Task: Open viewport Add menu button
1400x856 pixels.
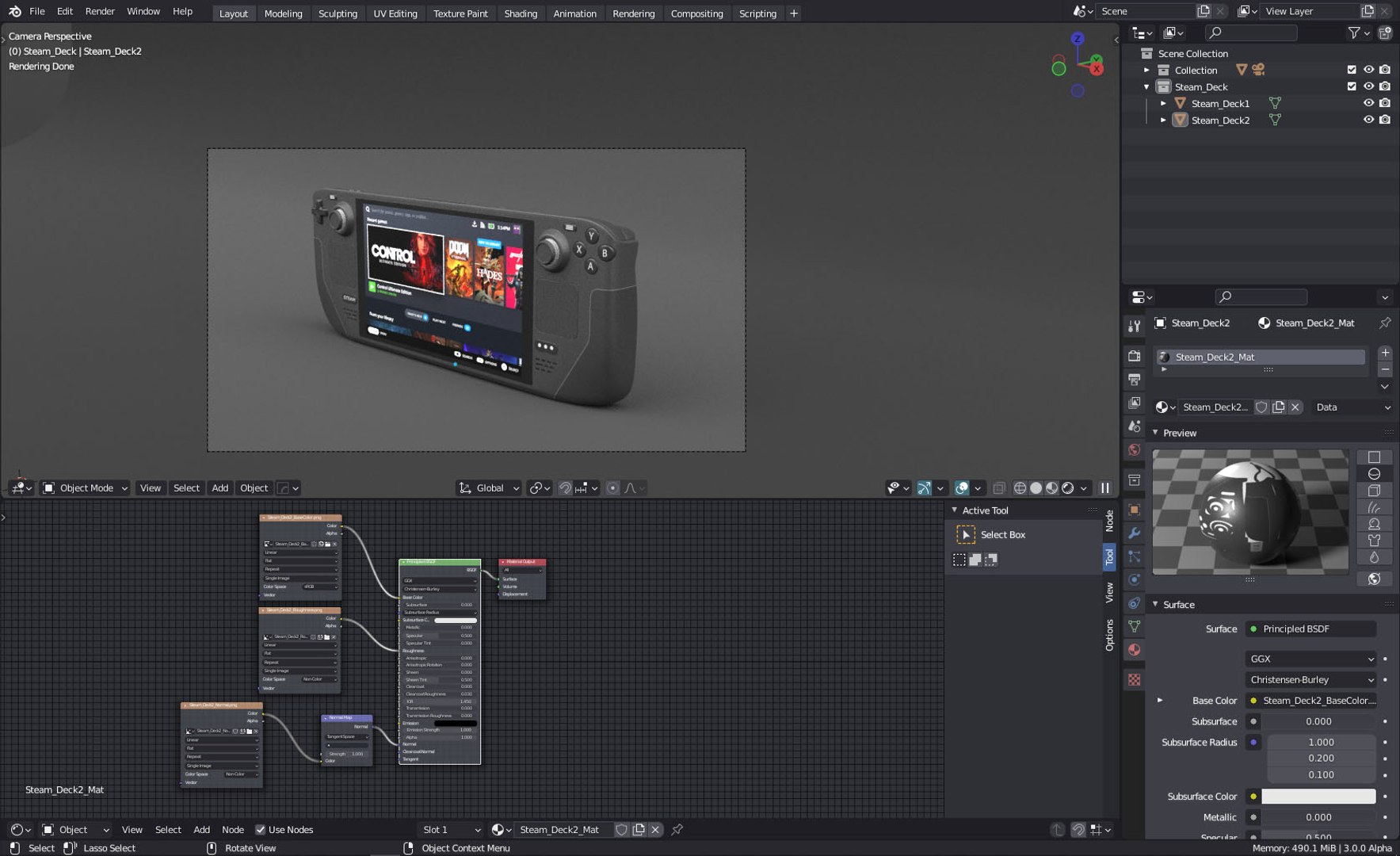Action: [219, 488]
